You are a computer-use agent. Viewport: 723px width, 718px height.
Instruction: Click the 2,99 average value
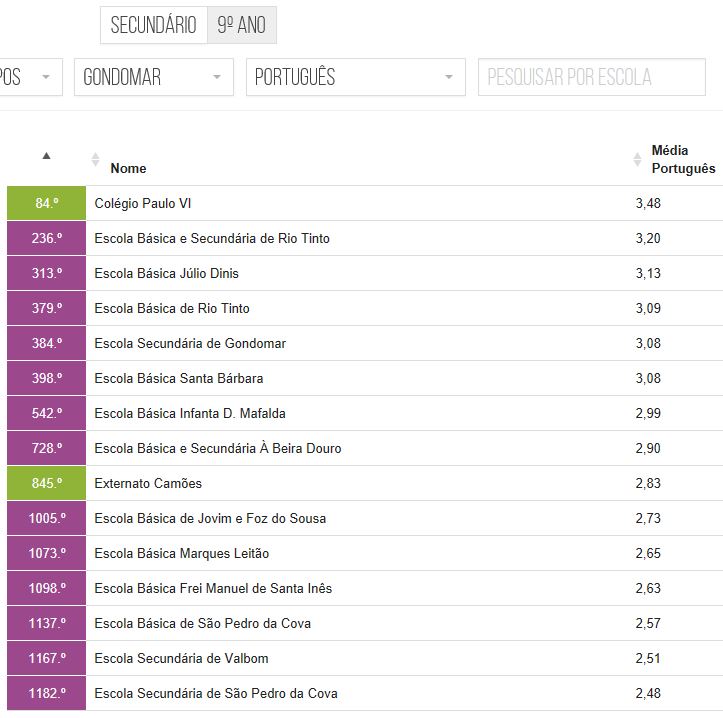click(648, 414)
